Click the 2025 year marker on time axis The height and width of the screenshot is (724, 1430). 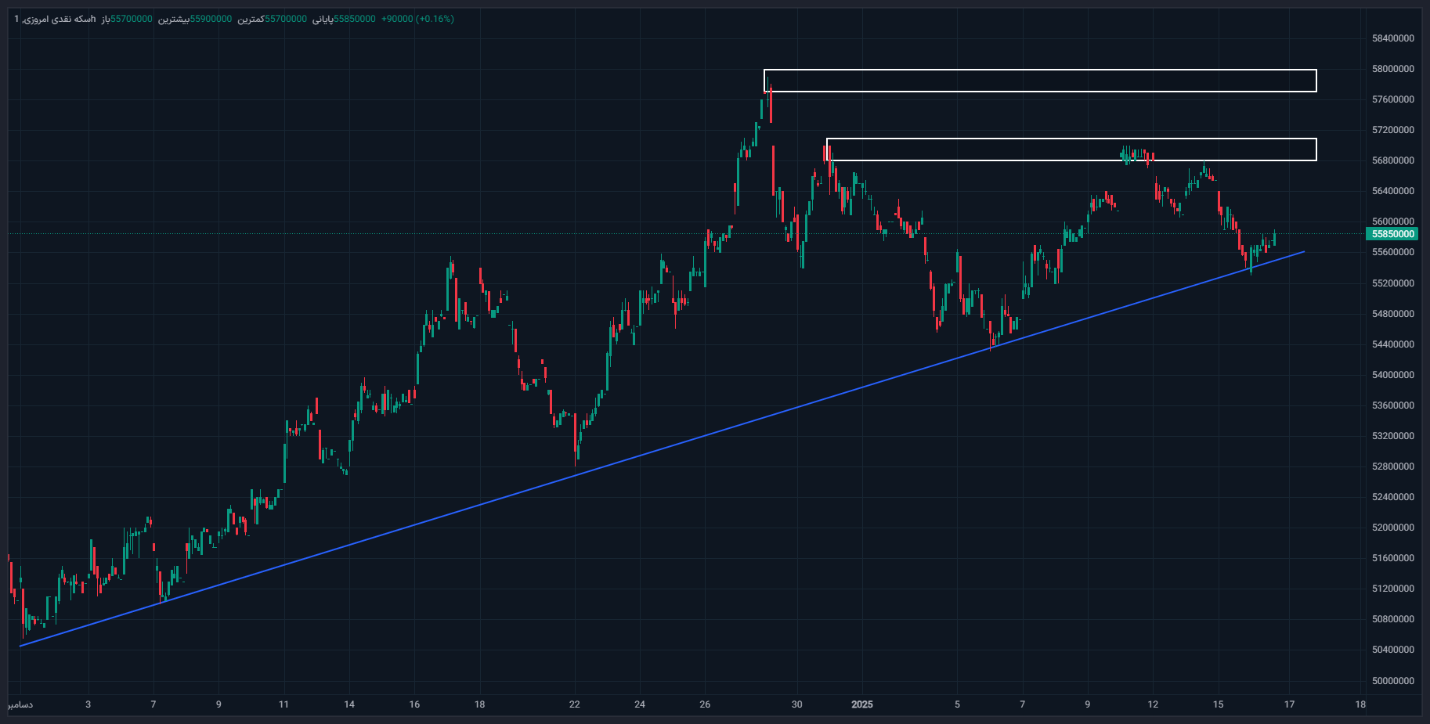tap(862, 704)
